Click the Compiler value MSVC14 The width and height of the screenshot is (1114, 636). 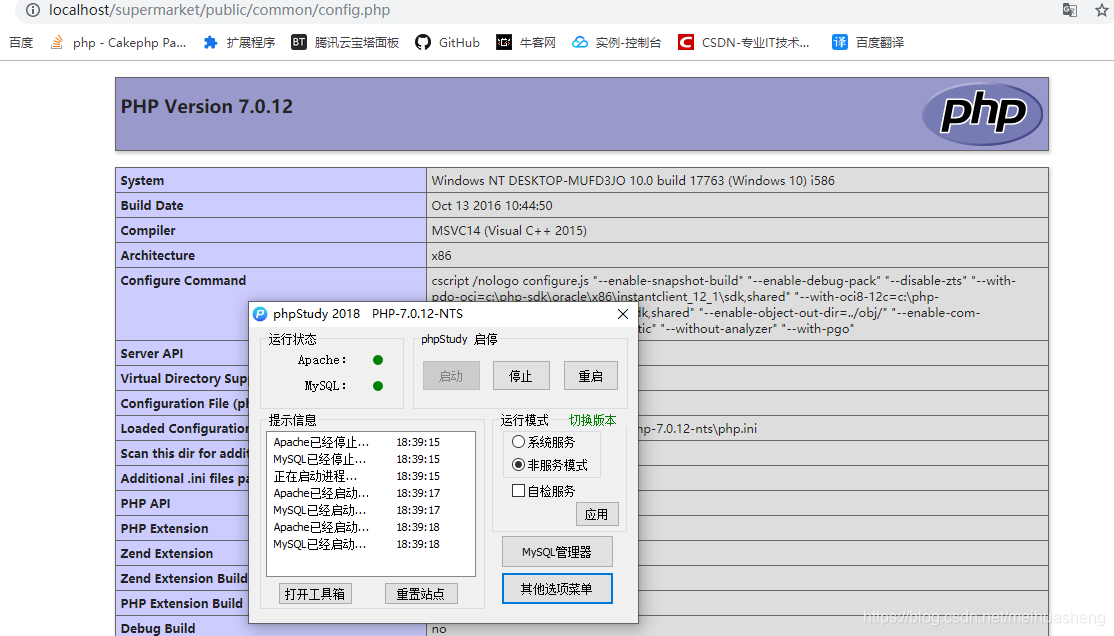(509, 230)
